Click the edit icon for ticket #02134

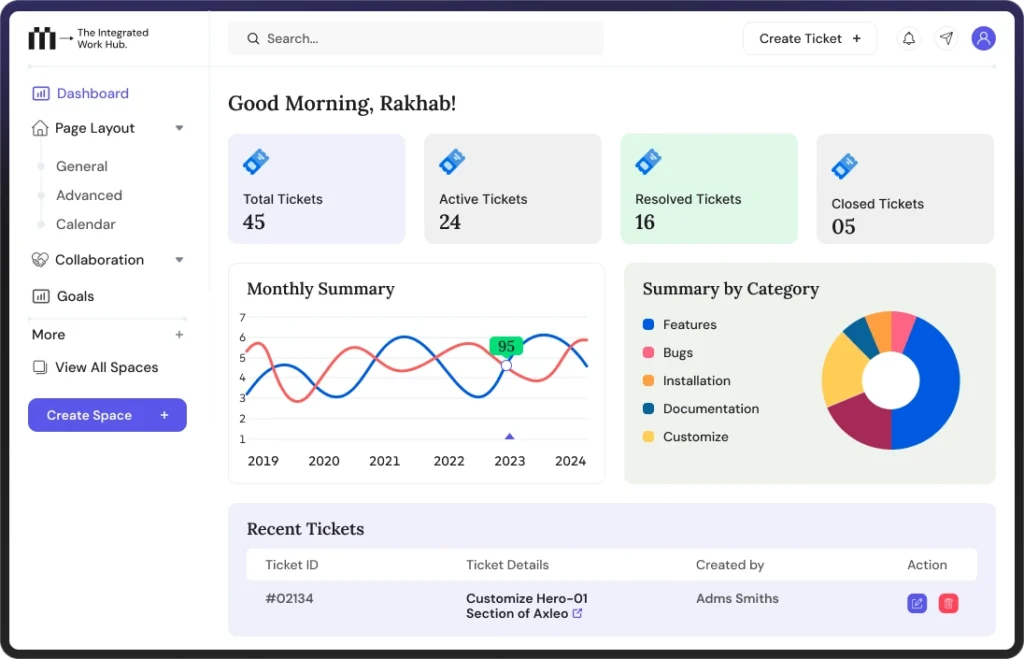pos(917,603)
